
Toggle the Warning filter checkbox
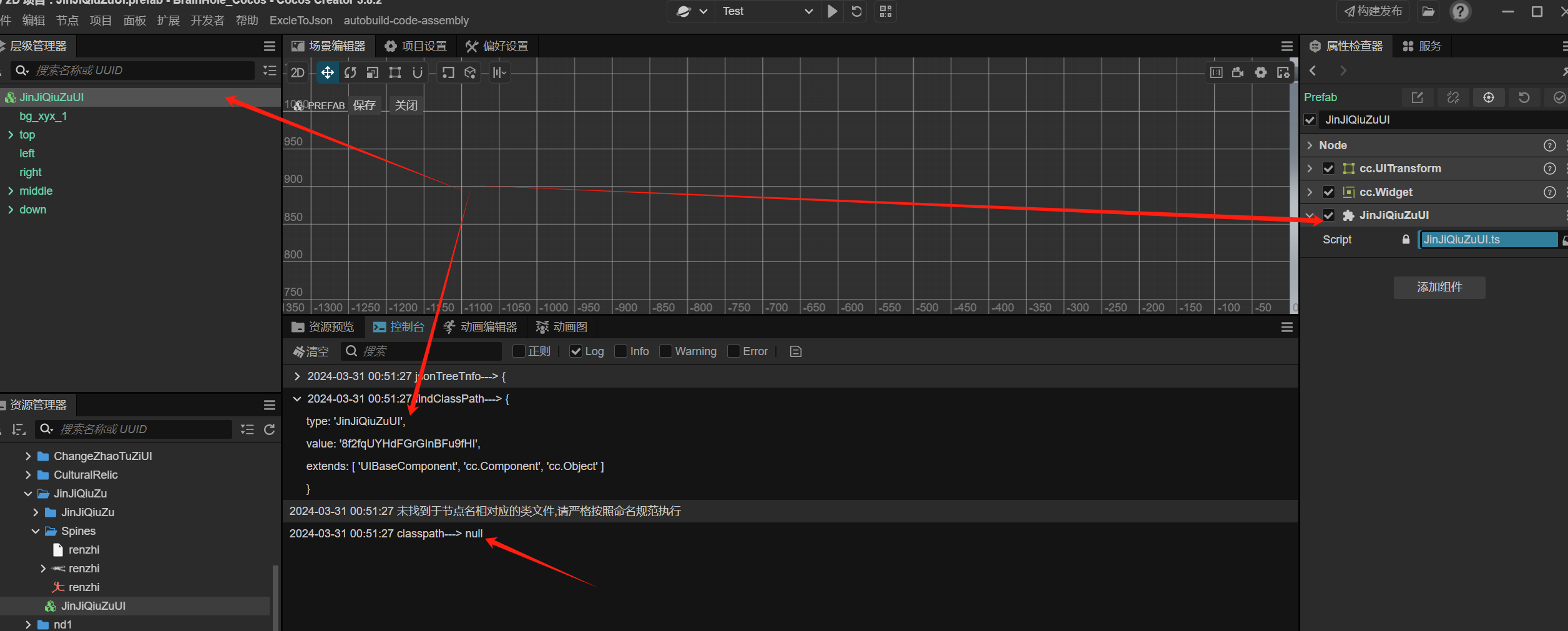click(x=666, y=351)
